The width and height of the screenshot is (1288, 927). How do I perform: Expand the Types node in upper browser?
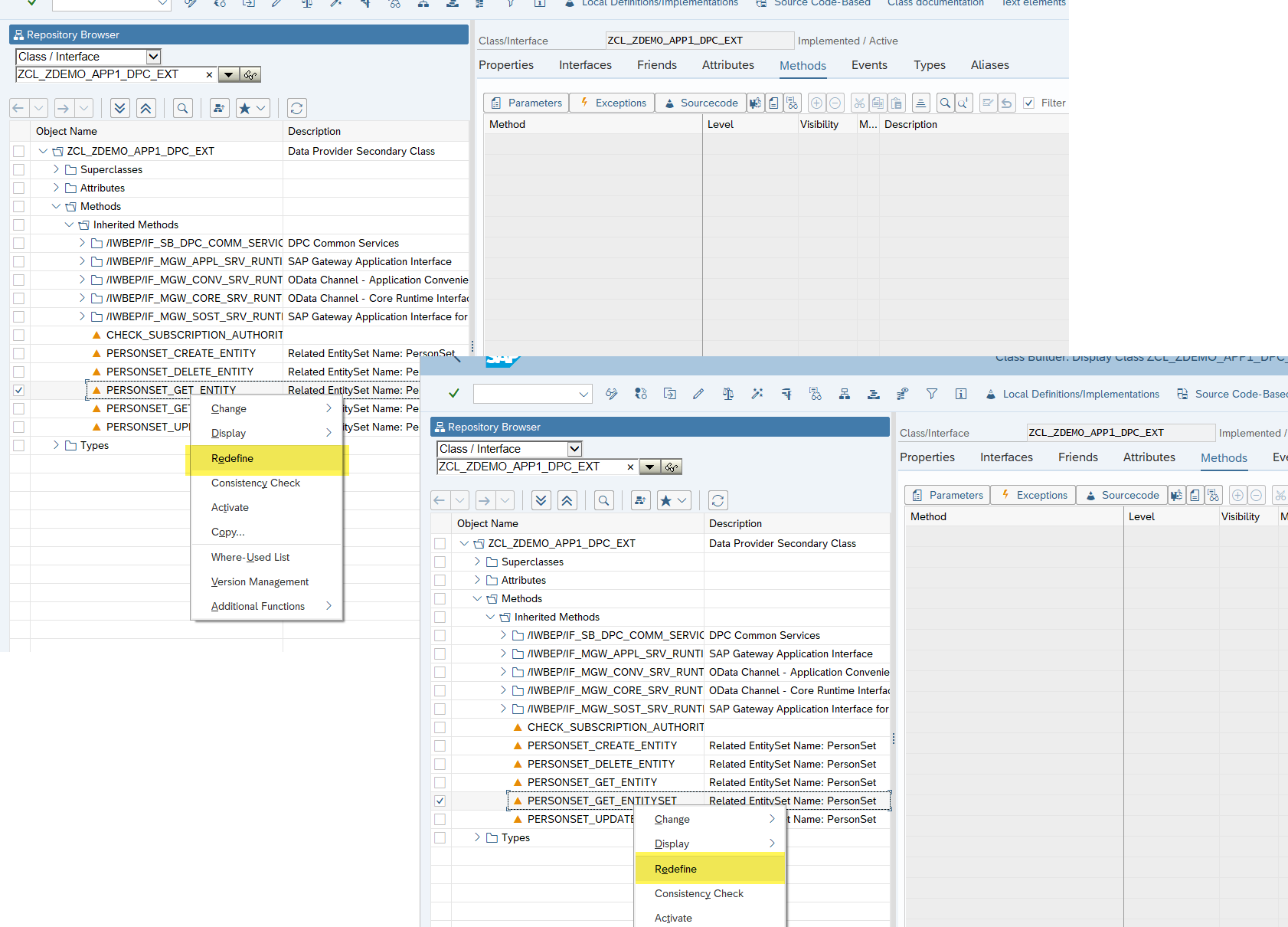pos(56,445)
